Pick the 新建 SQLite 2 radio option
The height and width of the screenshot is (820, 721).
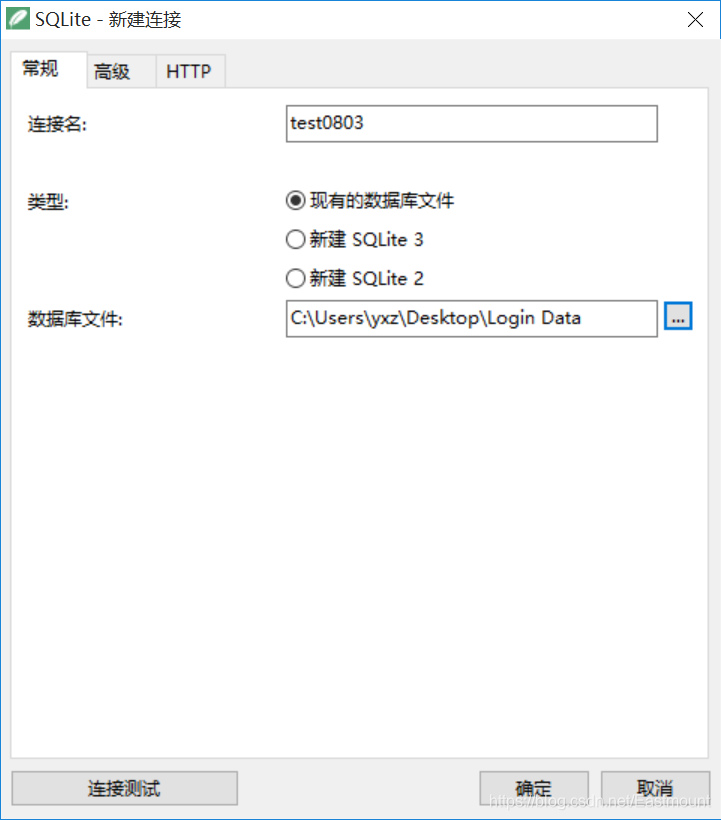(295, 278)
